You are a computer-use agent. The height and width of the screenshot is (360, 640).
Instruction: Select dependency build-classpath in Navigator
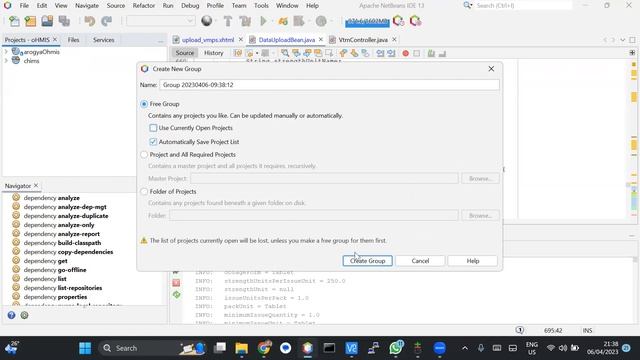(62, 243)
